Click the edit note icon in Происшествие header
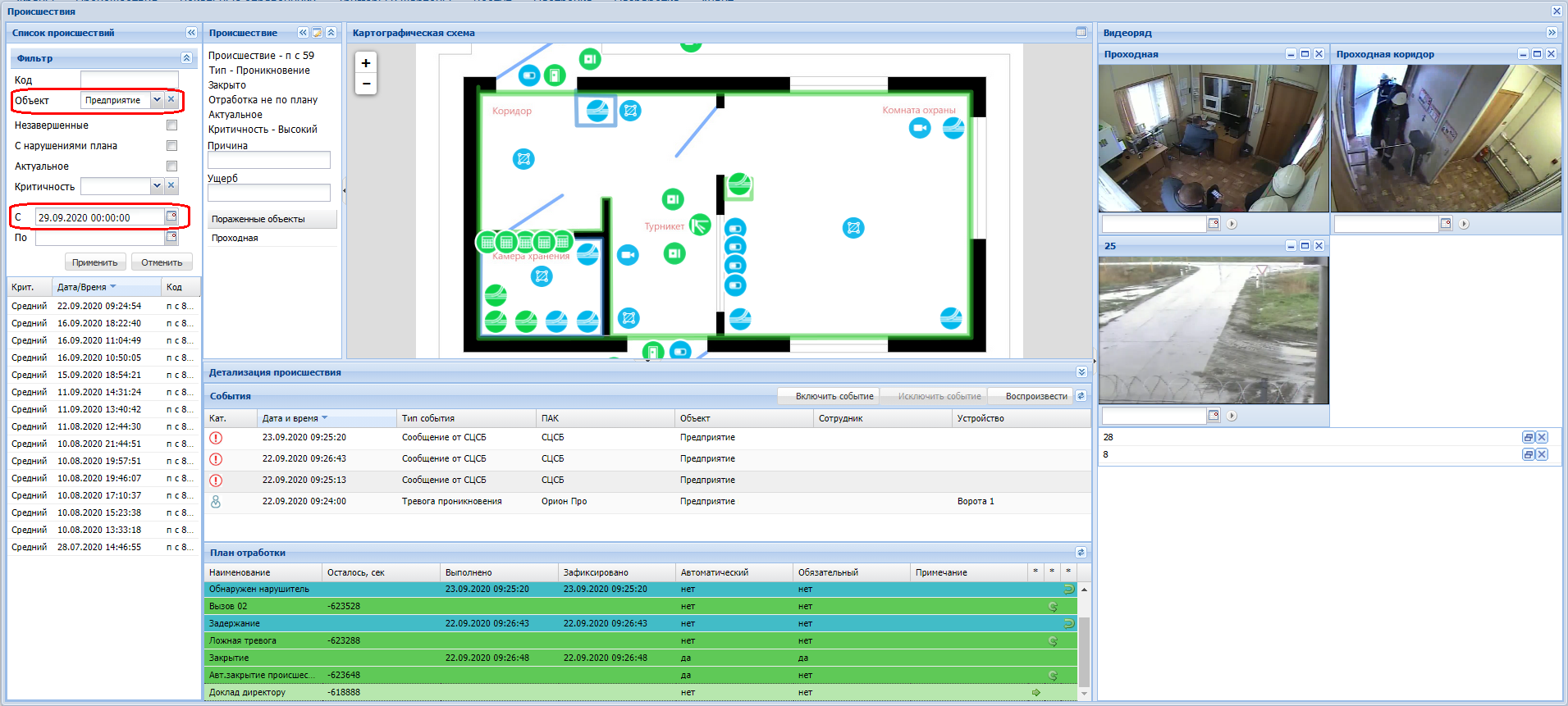Image resolution: width=1568 pixels, height=706 pixels. click(x=317, y=33)
